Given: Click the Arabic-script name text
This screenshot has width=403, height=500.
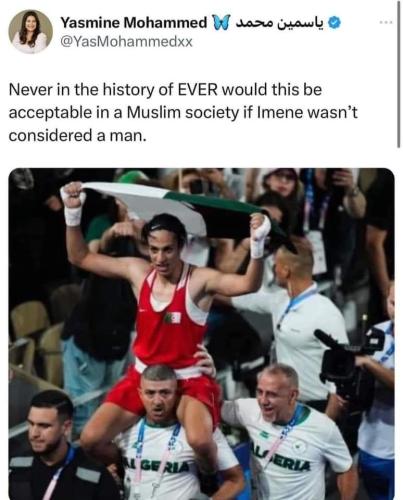Looking at the screenshot, I should tap(280, 23).
